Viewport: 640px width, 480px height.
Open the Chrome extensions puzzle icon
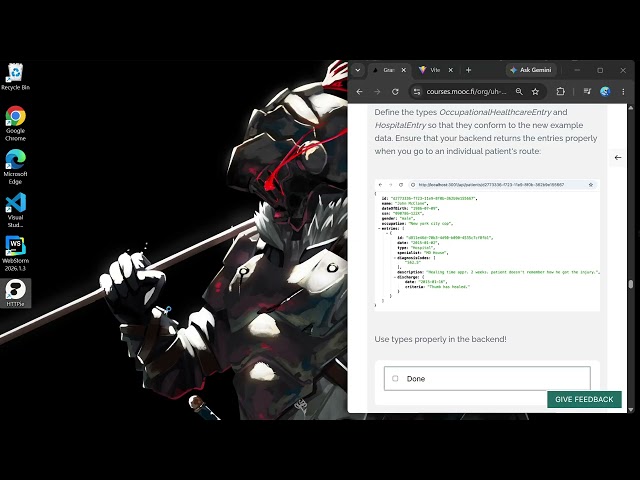click(x=561, y=92)
